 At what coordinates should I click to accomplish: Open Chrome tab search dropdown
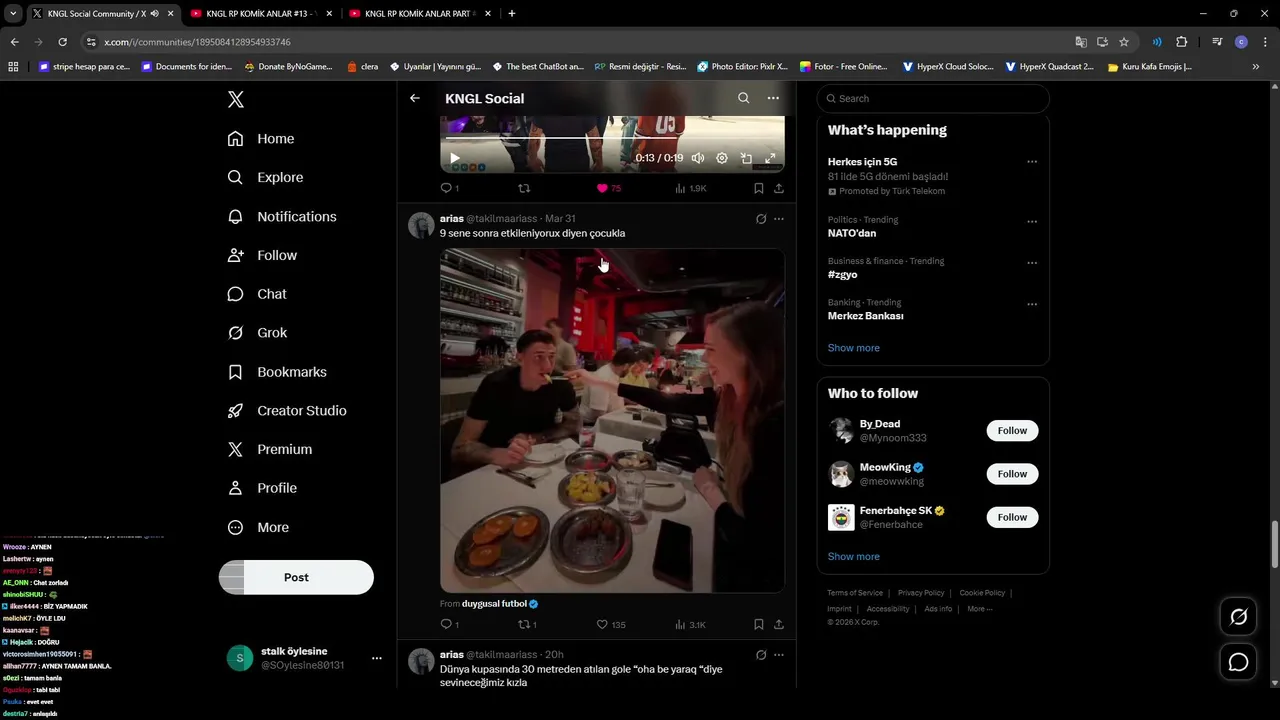coord(13,14)
